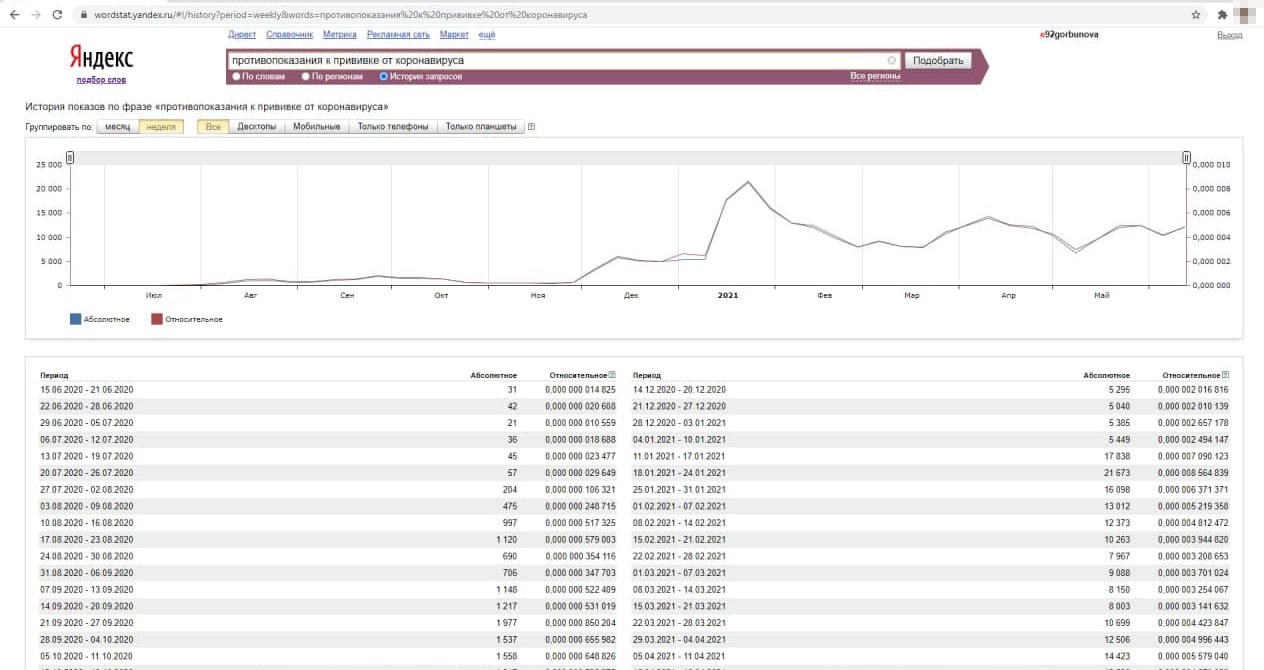Click the browser forward arrow

pos(35,15)
